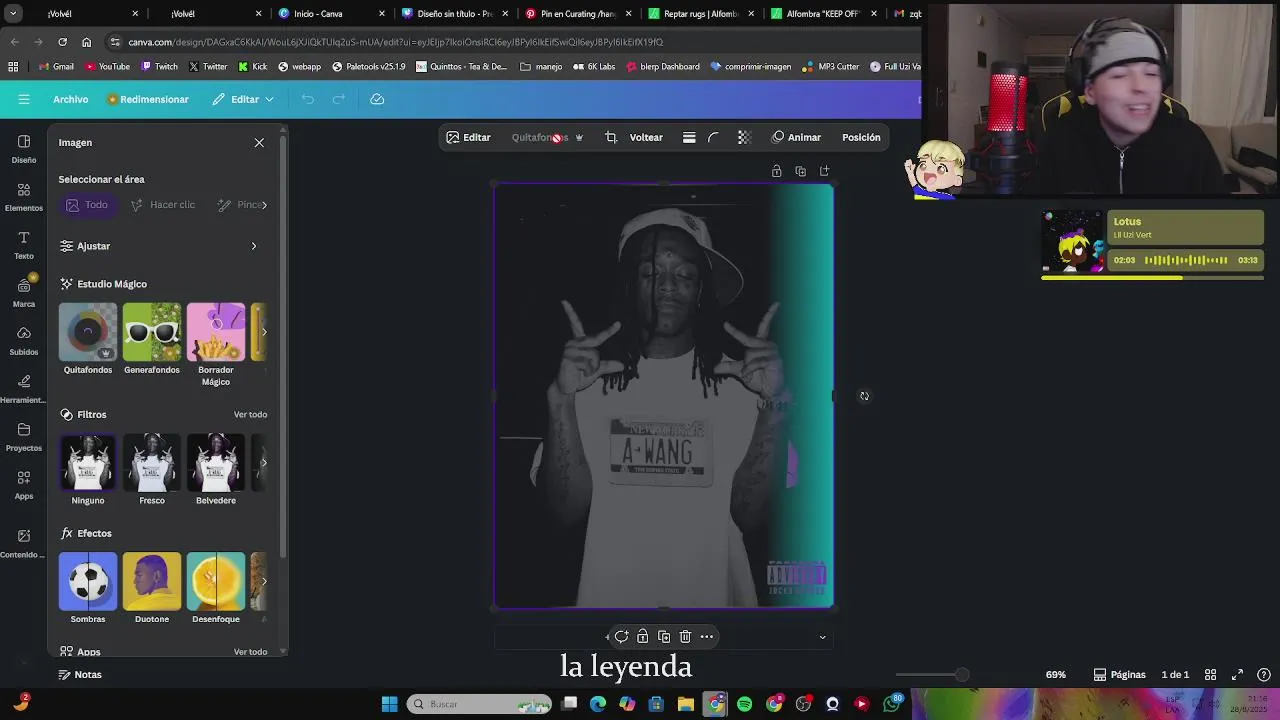Click the Posición button

point(861,137)
